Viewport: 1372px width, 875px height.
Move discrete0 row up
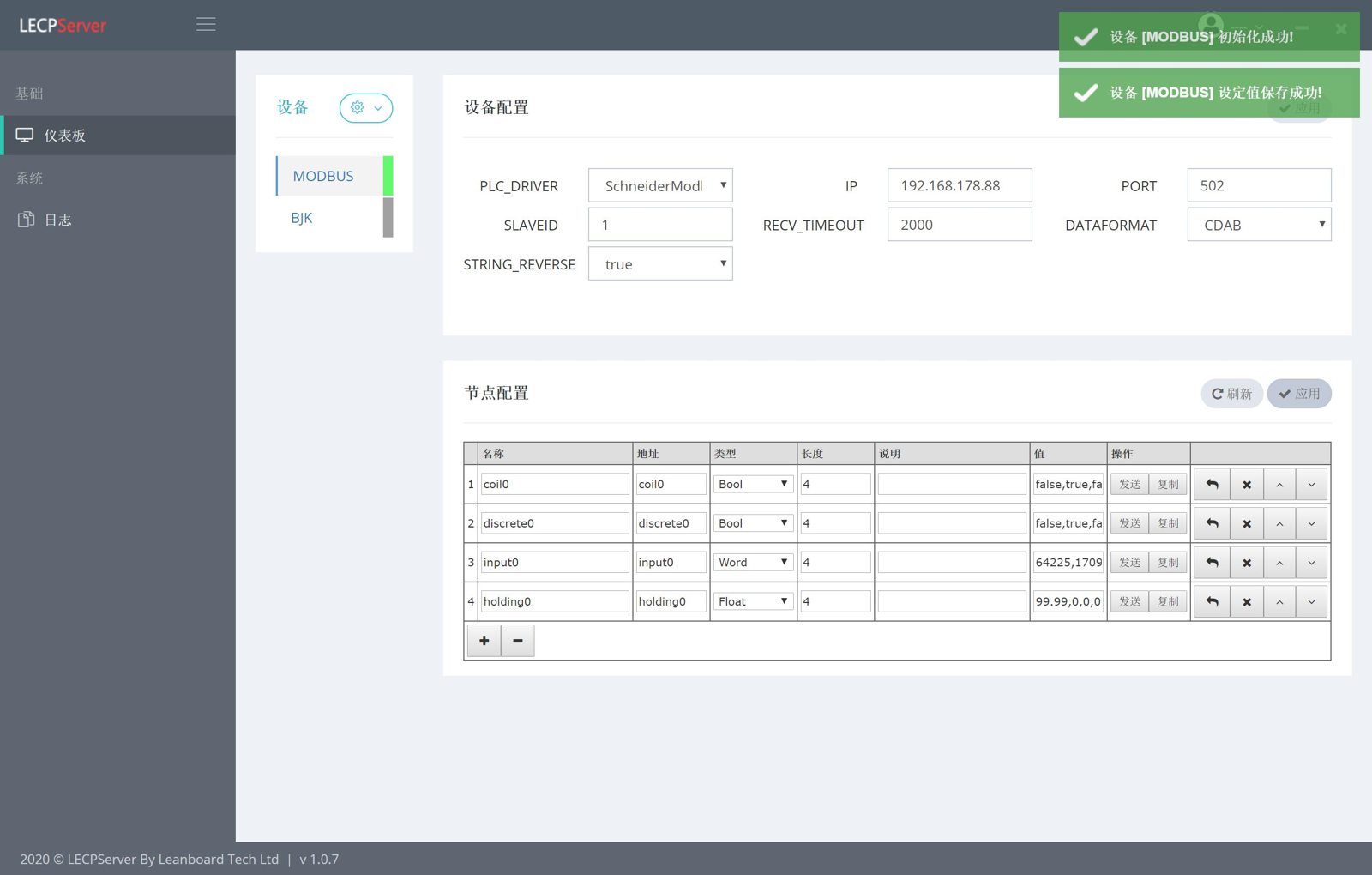point(1279,523)
